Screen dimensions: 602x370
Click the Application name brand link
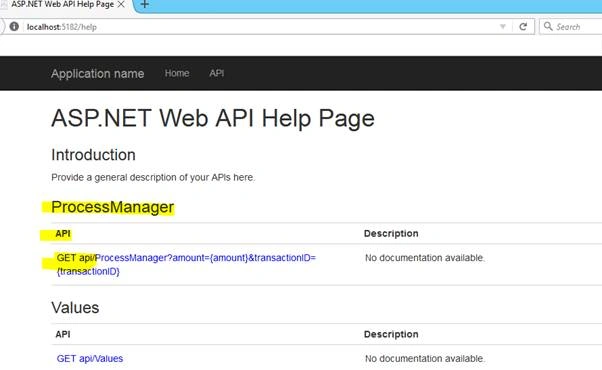coord(98,73)
